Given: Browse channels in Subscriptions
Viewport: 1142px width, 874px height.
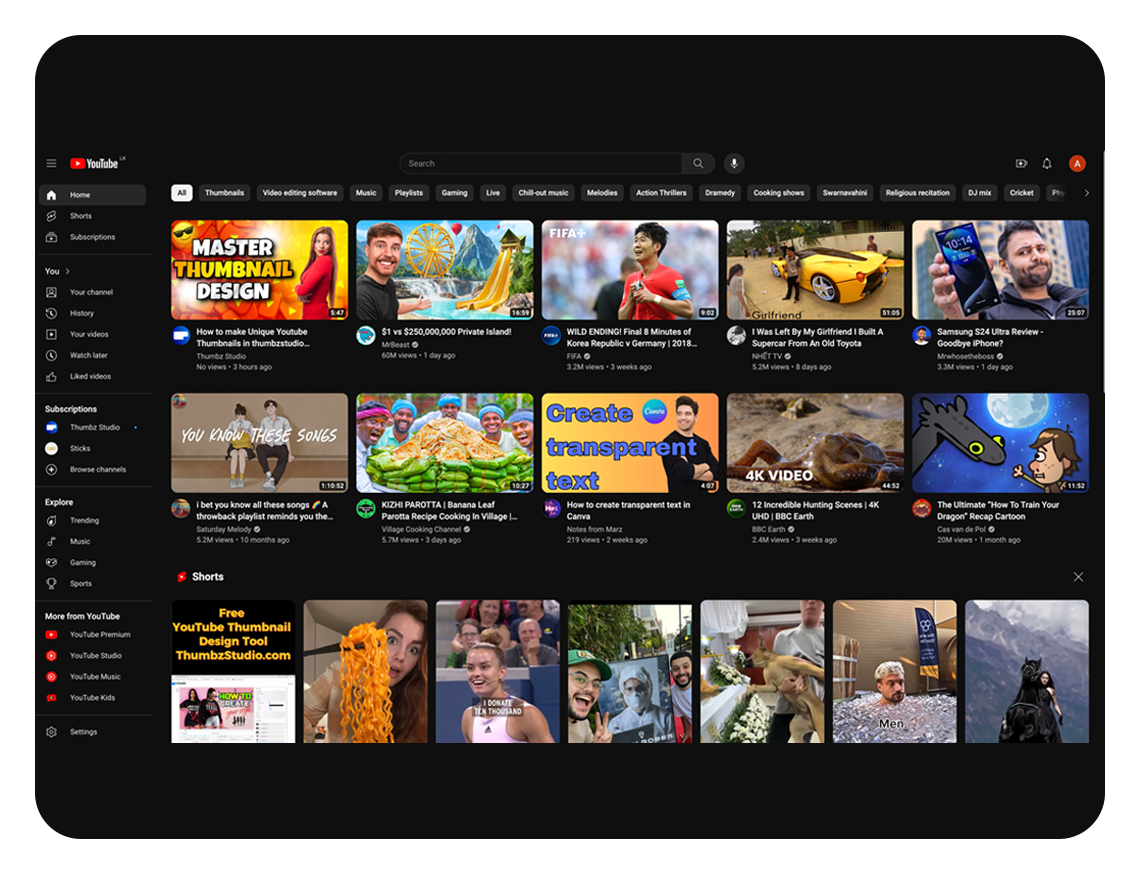Looking at the screenshot, I should tap(92, 470).
